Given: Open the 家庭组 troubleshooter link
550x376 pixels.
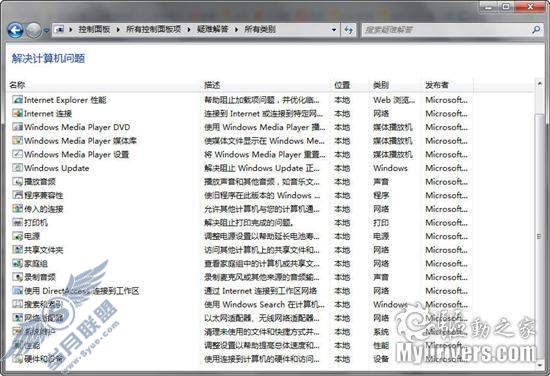Looking at the screenshot, I should 36,264.
